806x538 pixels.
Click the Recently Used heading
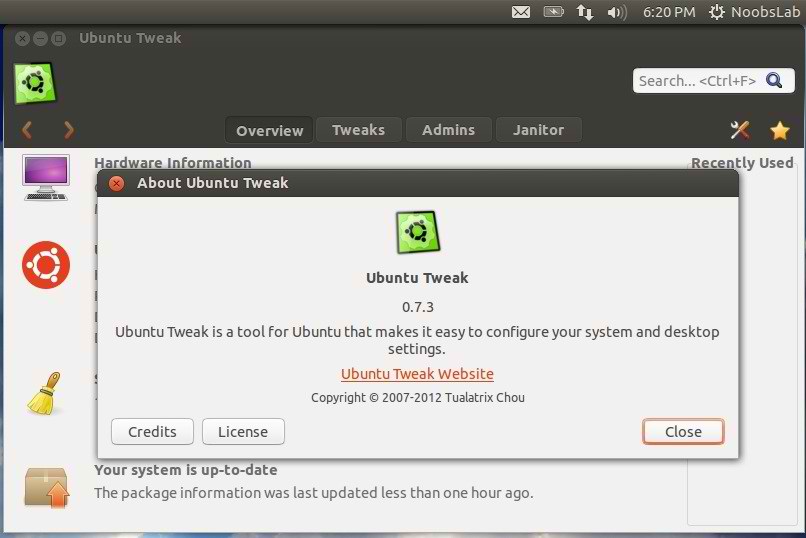pyautogui.click(x=742, y=163)
